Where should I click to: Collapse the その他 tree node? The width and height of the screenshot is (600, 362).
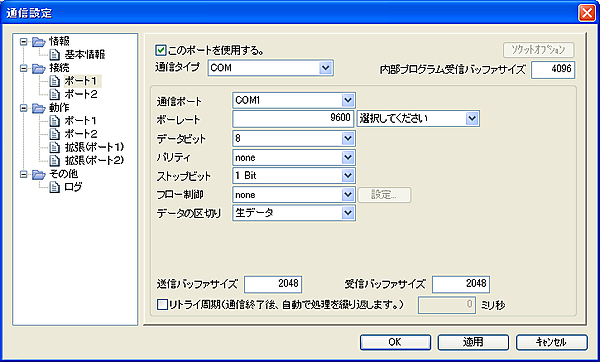[24, 174]
